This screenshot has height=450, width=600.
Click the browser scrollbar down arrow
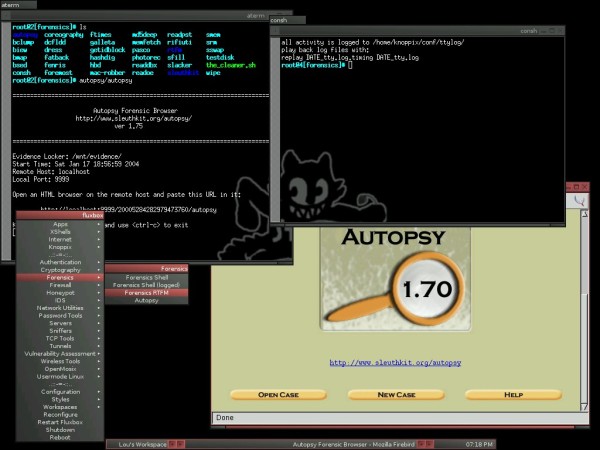click(x=584, y=407)
